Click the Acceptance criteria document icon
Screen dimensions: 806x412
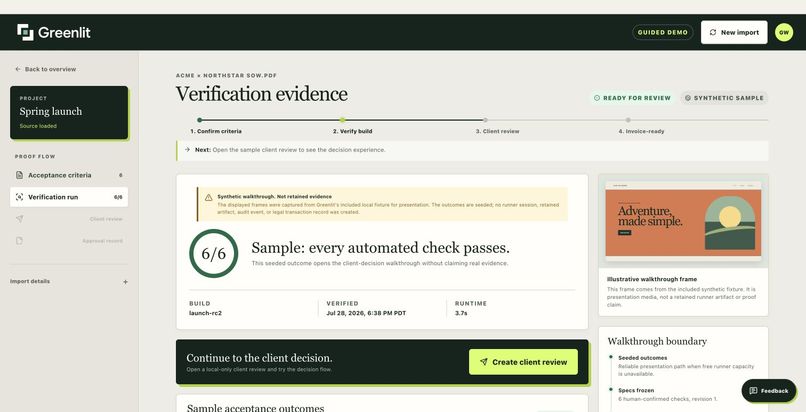click(20, 175)
